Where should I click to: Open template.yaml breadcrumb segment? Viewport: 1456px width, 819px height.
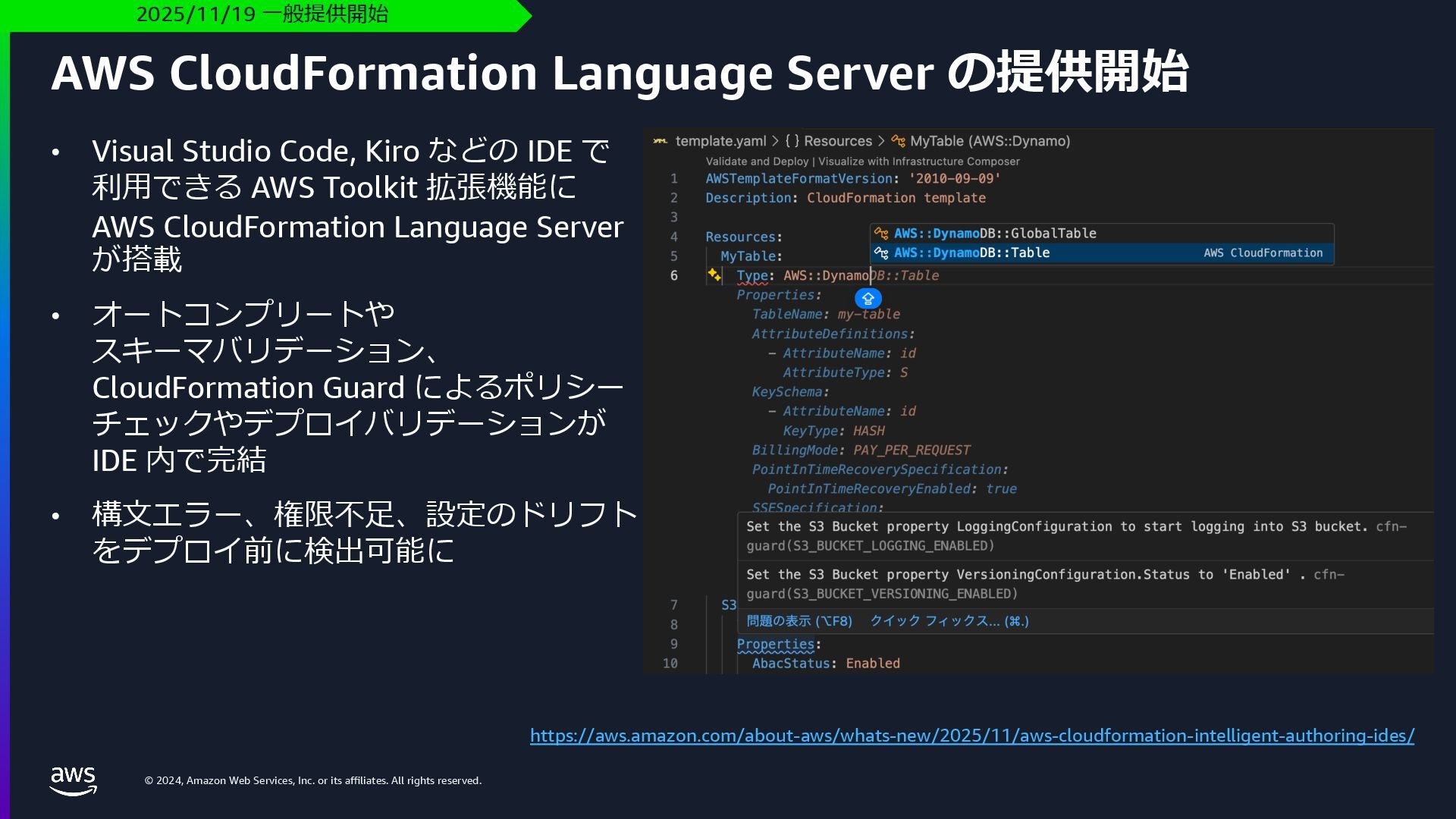(x=720, y=141)
